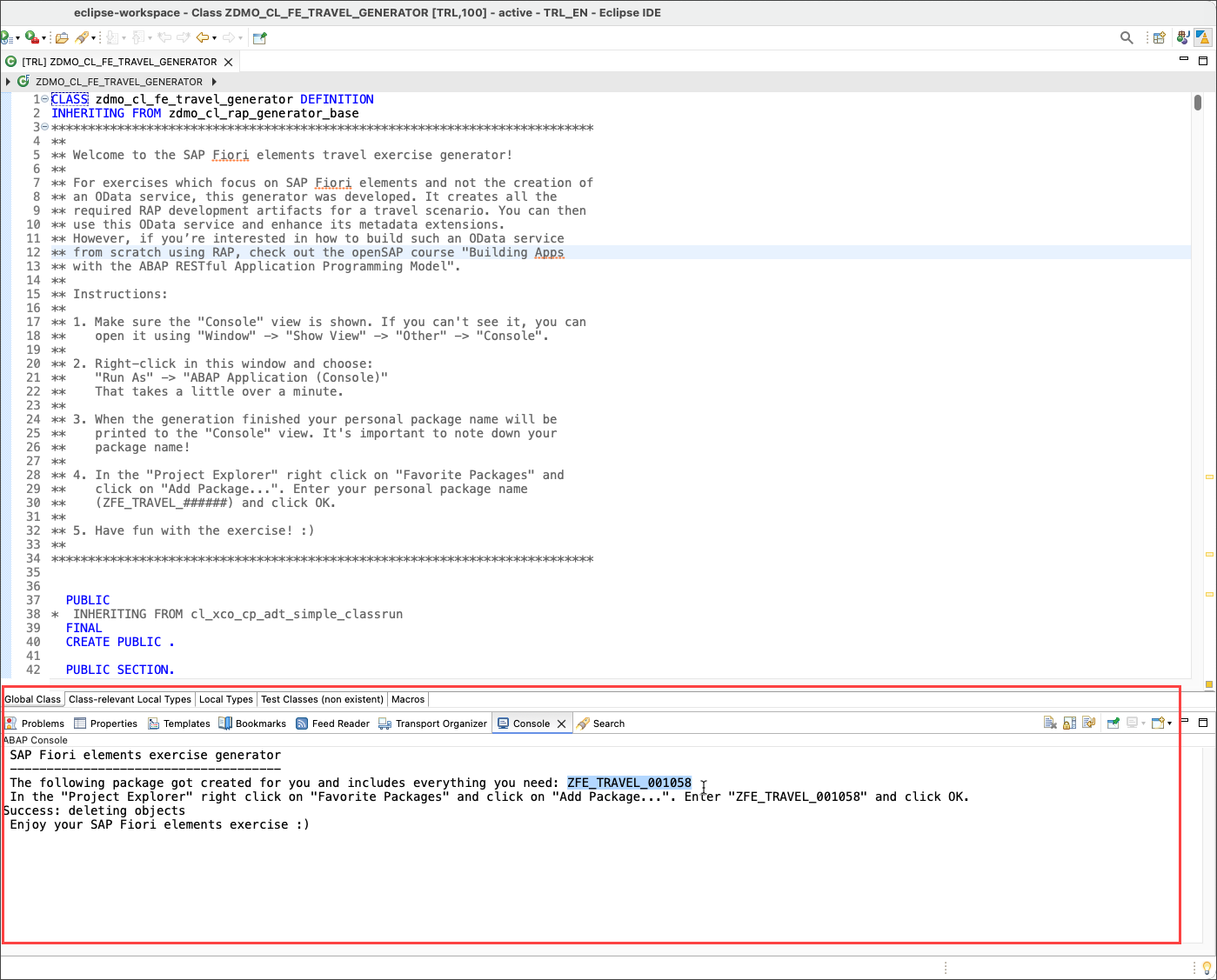Image resolution: width=1217 pixels, height=980 pixels.
Task: Open the Display Selected Console dropdown arrow
Action: (1143, 723)
